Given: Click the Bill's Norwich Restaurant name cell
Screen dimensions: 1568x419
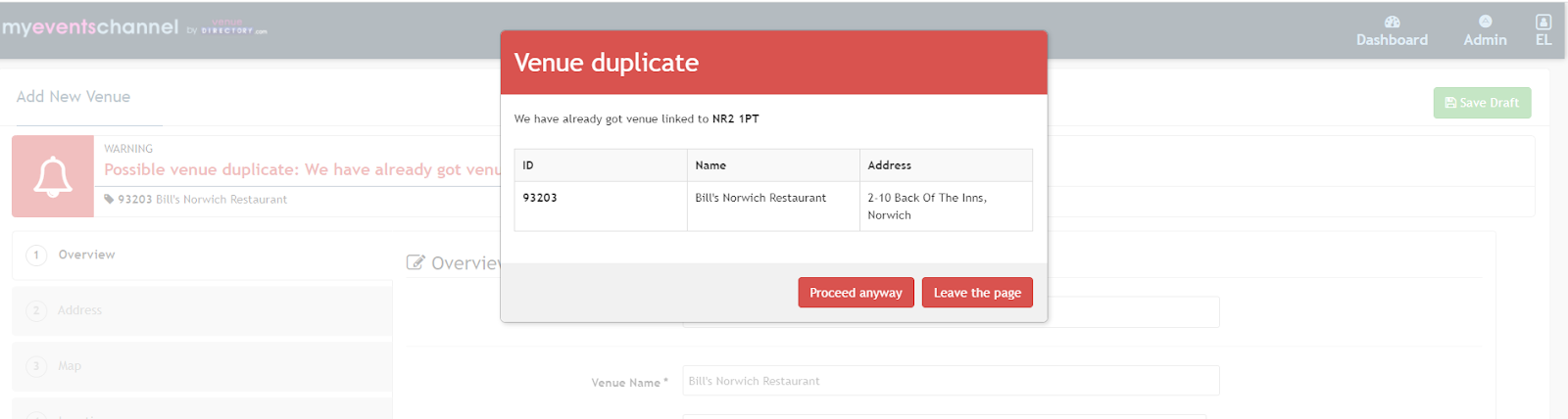Looking at the screenshot, I should 773,207.
